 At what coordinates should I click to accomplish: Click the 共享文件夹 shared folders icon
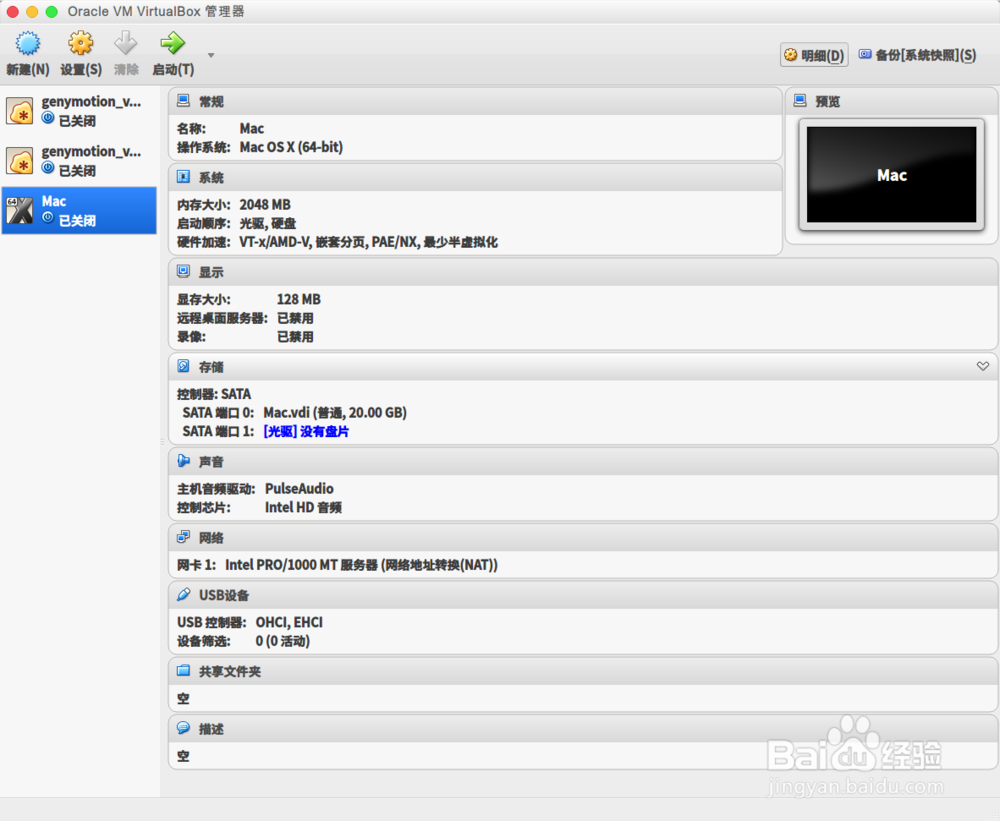click(182, 671)
